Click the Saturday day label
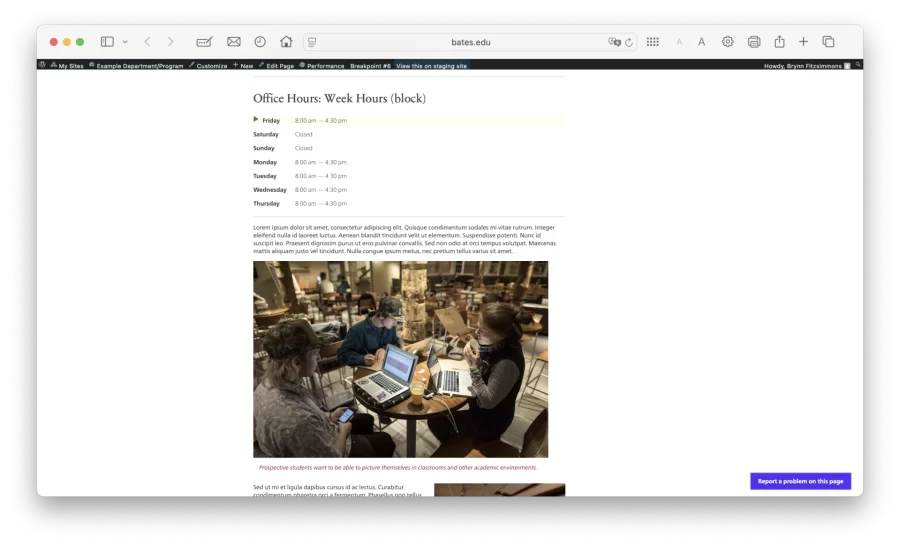 pyautogui.click(x=266, y=134)
